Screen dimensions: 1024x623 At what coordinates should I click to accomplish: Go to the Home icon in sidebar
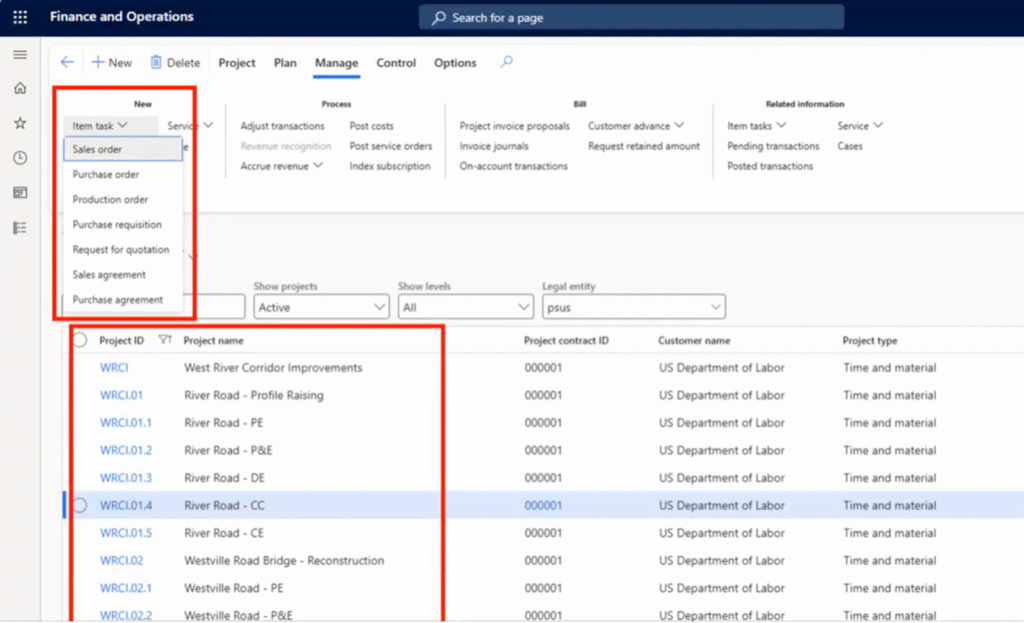[20, 89]
